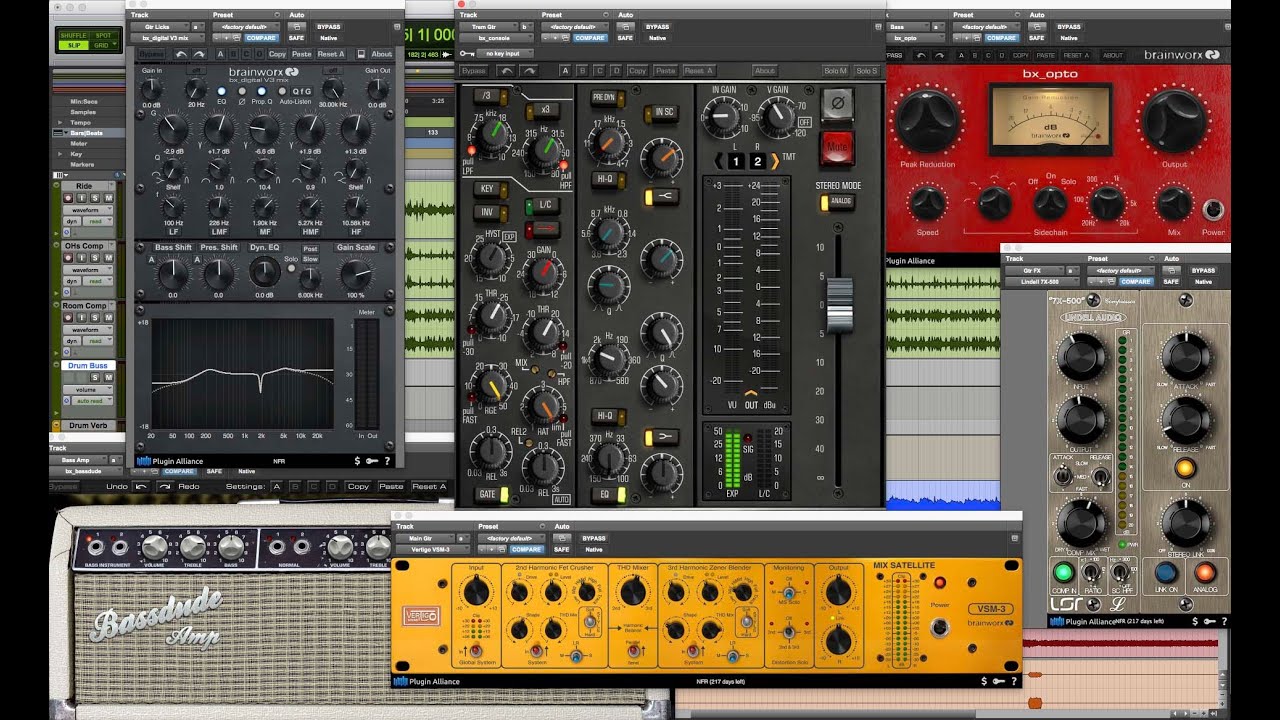Open the question mark help in bx_digital V3 footer
The width and height of the screenshot is (1280, 720).
[x=387, y=461]
